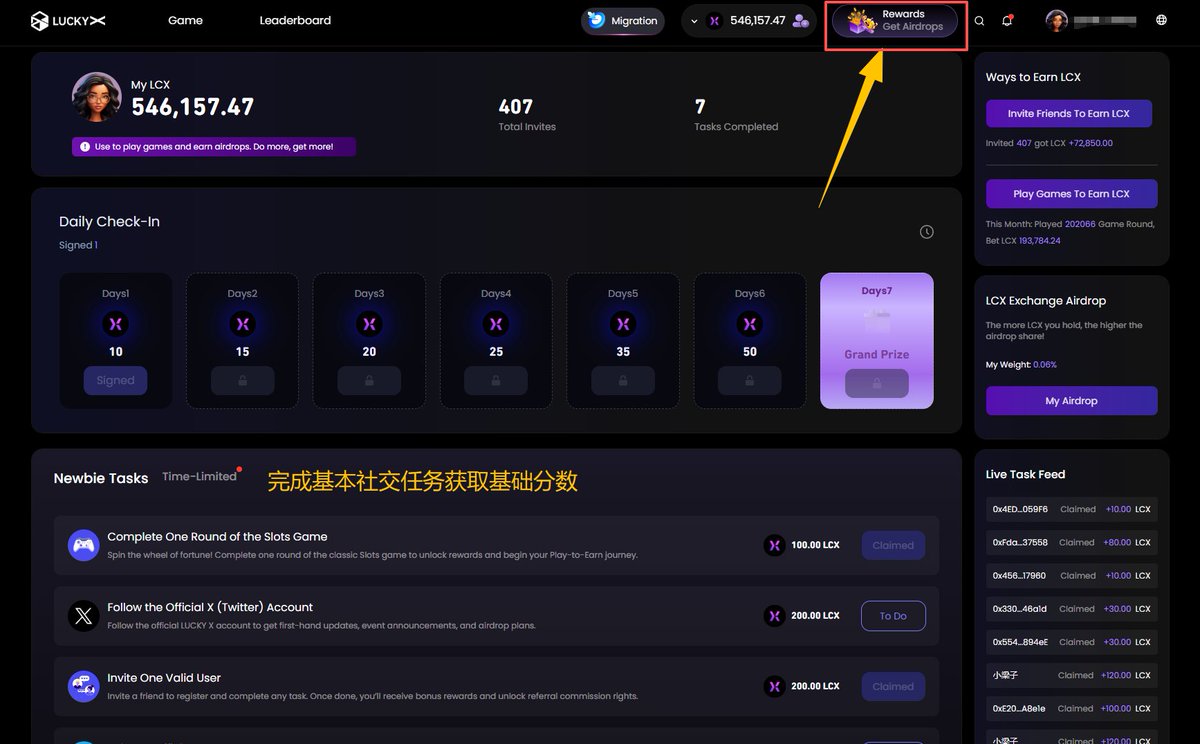Image resolution: width=1200 pixels, height=744 pixels.
Task: Open the search magnifier icon
Action: coord(979,21)
